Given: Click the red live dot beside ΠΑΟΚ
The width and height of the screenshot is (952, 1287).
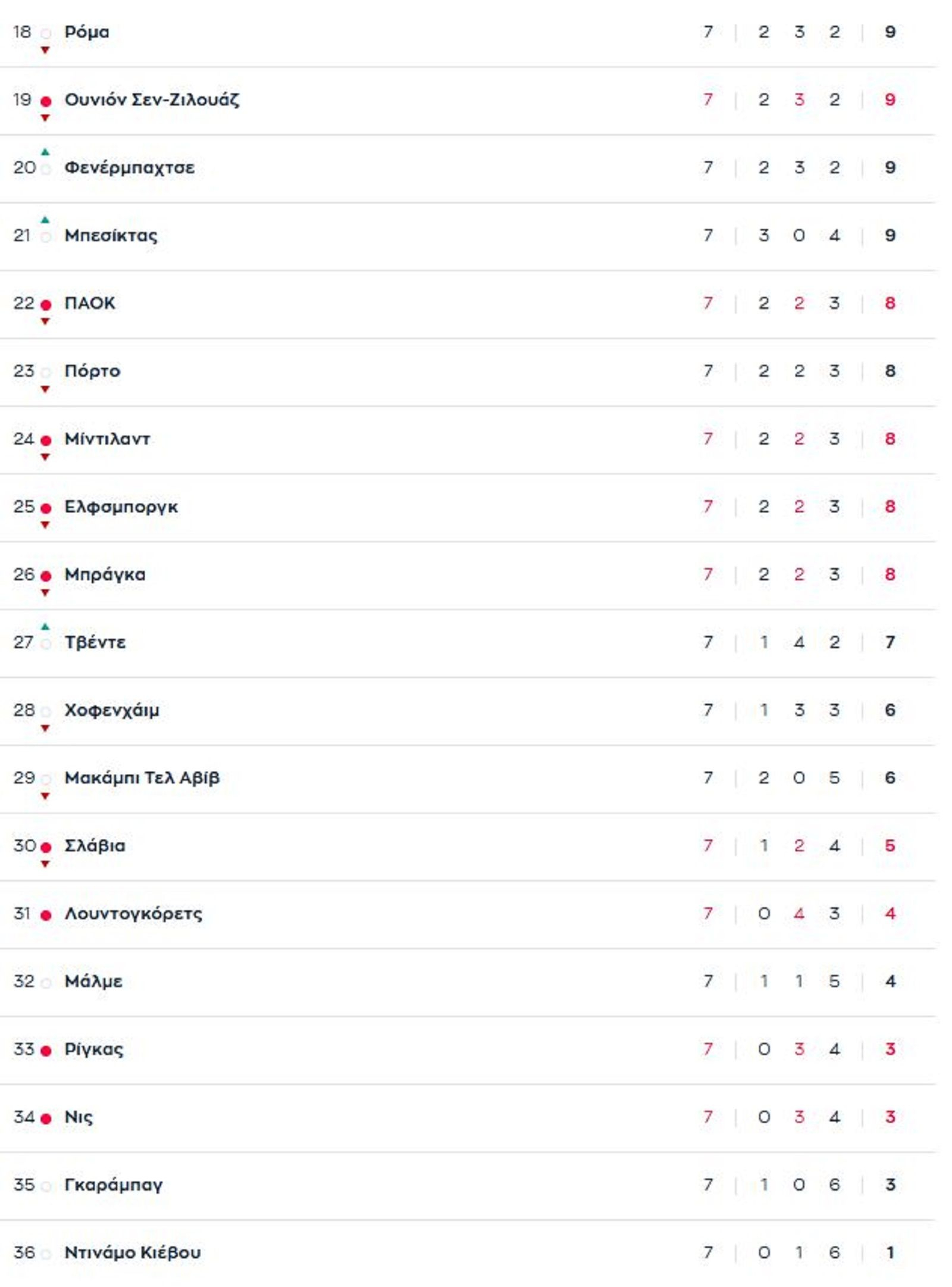Looking at the screenshot, I should [x=46, y=305].
